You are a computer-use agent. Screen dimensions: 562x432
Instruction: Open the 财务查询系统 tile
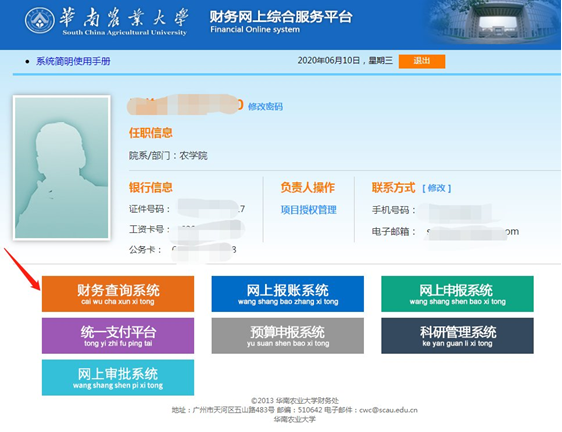(118, 294)
